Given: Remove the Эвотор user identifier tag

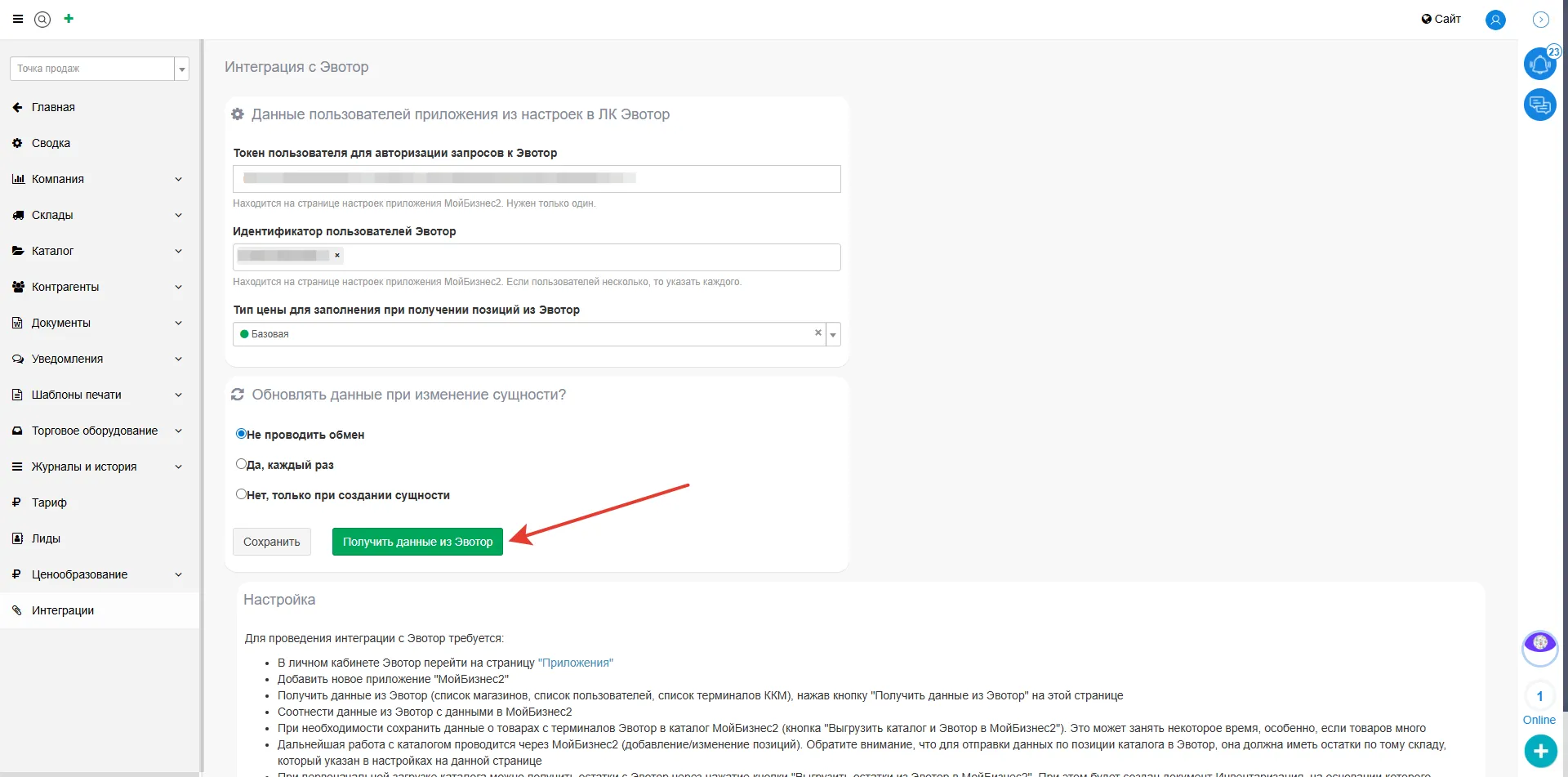Looking at the screenshot, I should pyautogui.click(x=336, y=256).
